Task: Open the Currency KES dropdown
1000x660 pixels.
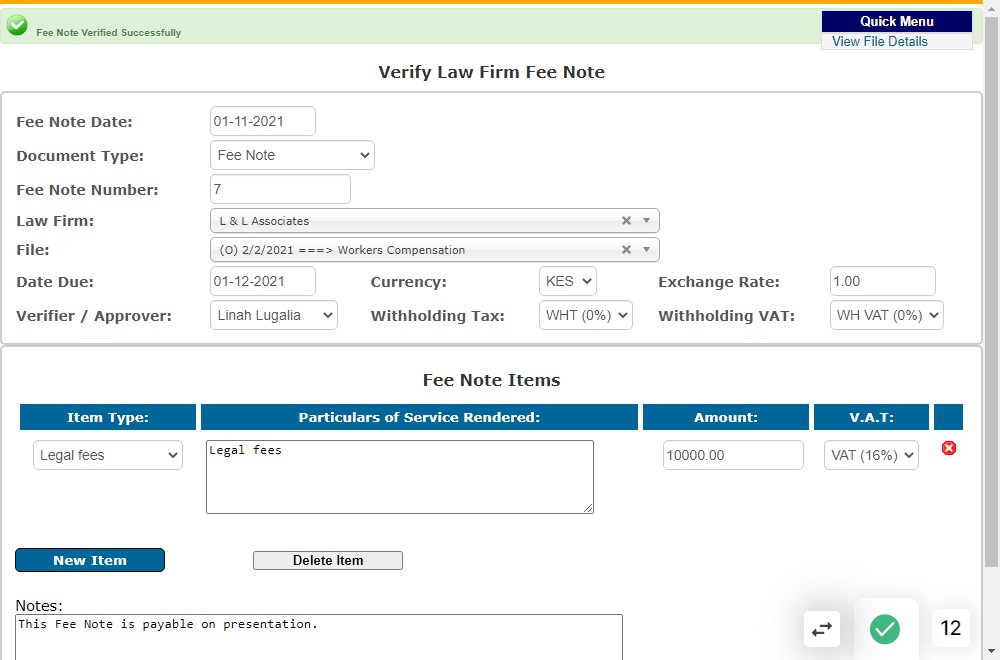Action: coord(568,281)
